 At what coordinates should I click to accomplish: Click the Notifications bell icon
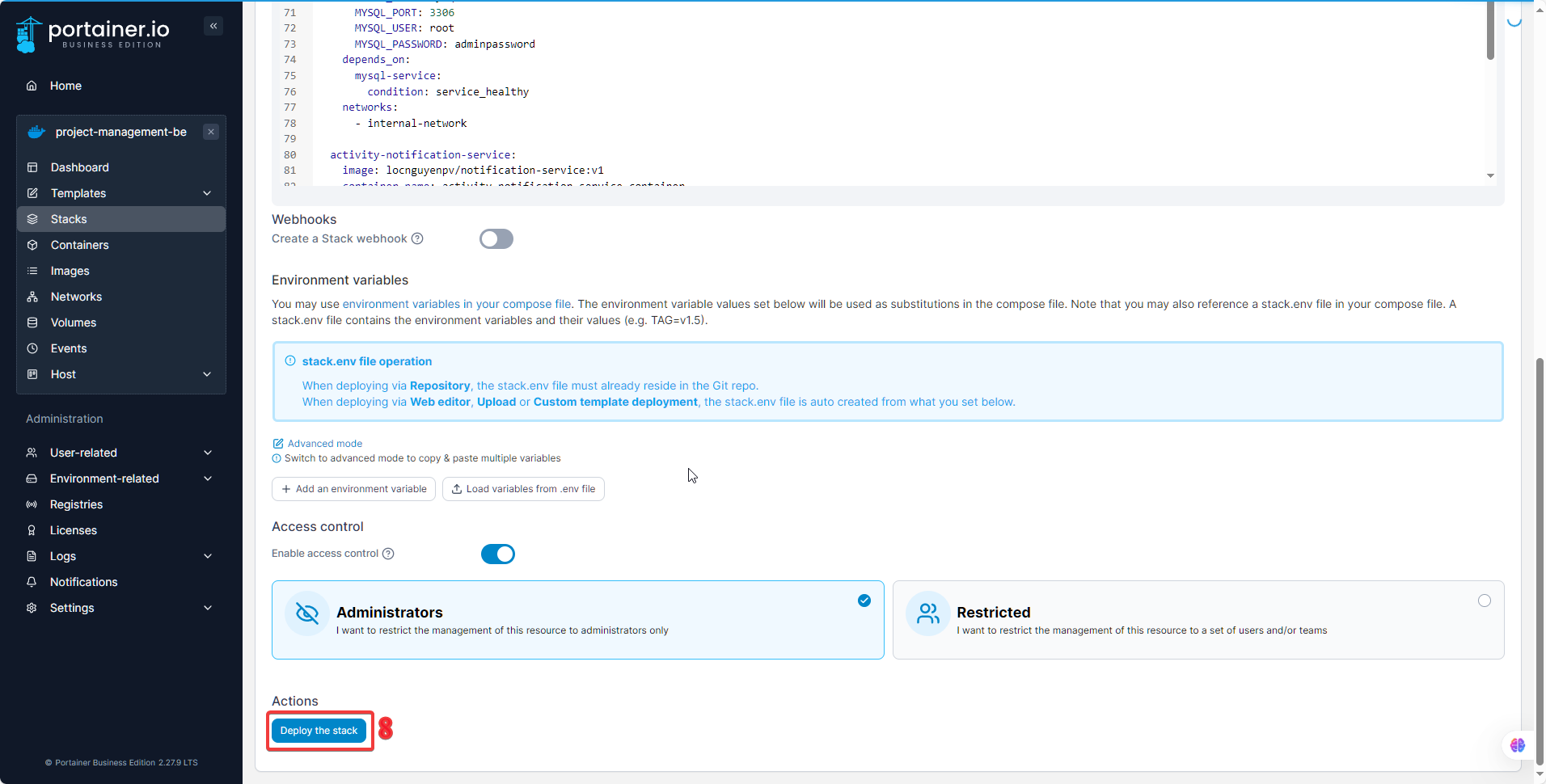[x=32, y=582]
